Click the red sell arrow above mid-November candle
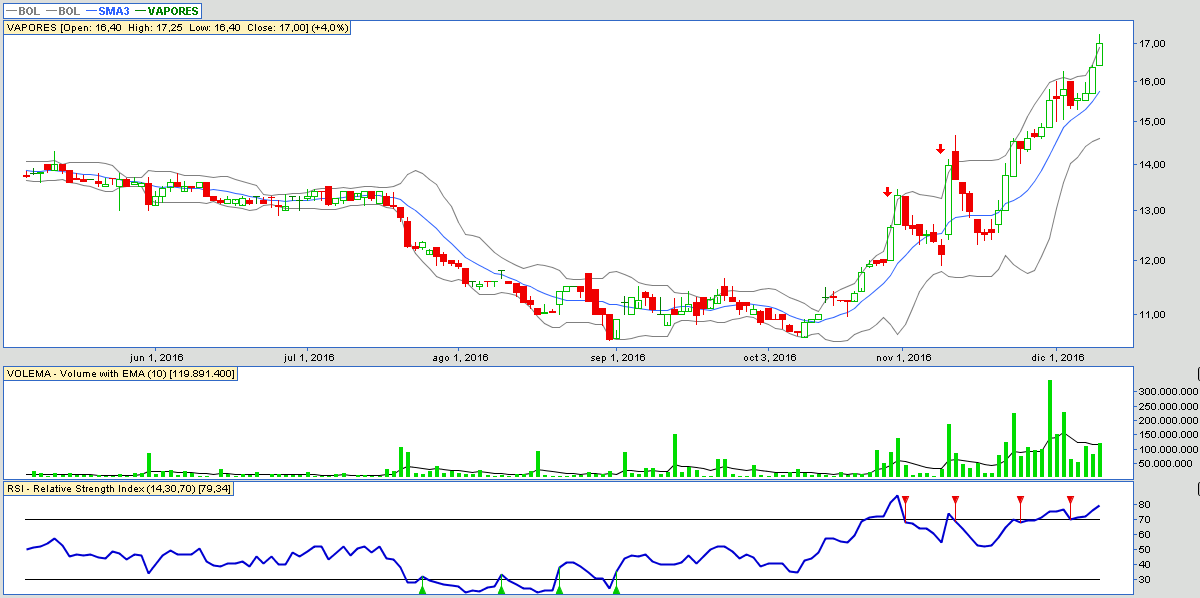Image resolution: width=1200 pixels, height=598 pixels. pyautogui.click(x=940, y=150)
